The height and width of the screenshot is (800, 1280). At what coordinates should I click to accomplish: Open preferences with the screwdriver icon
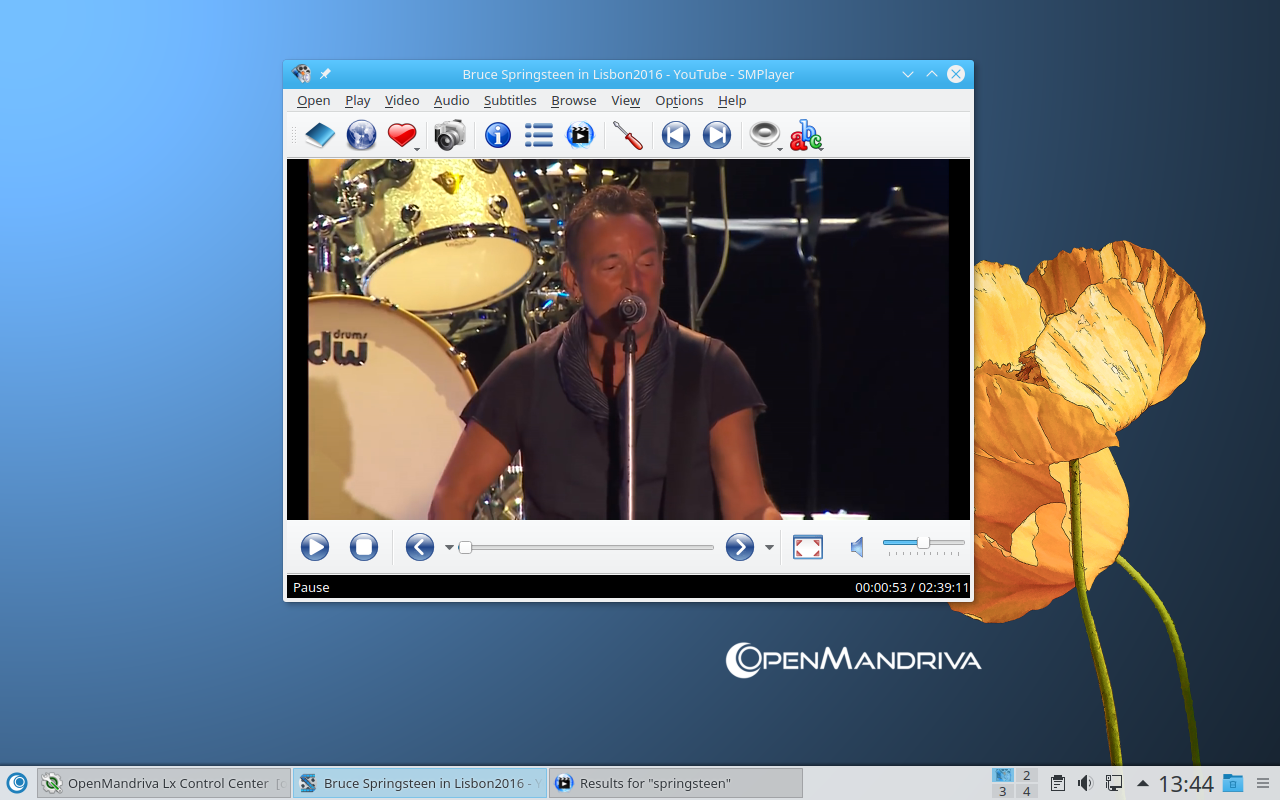click(627, 135)
